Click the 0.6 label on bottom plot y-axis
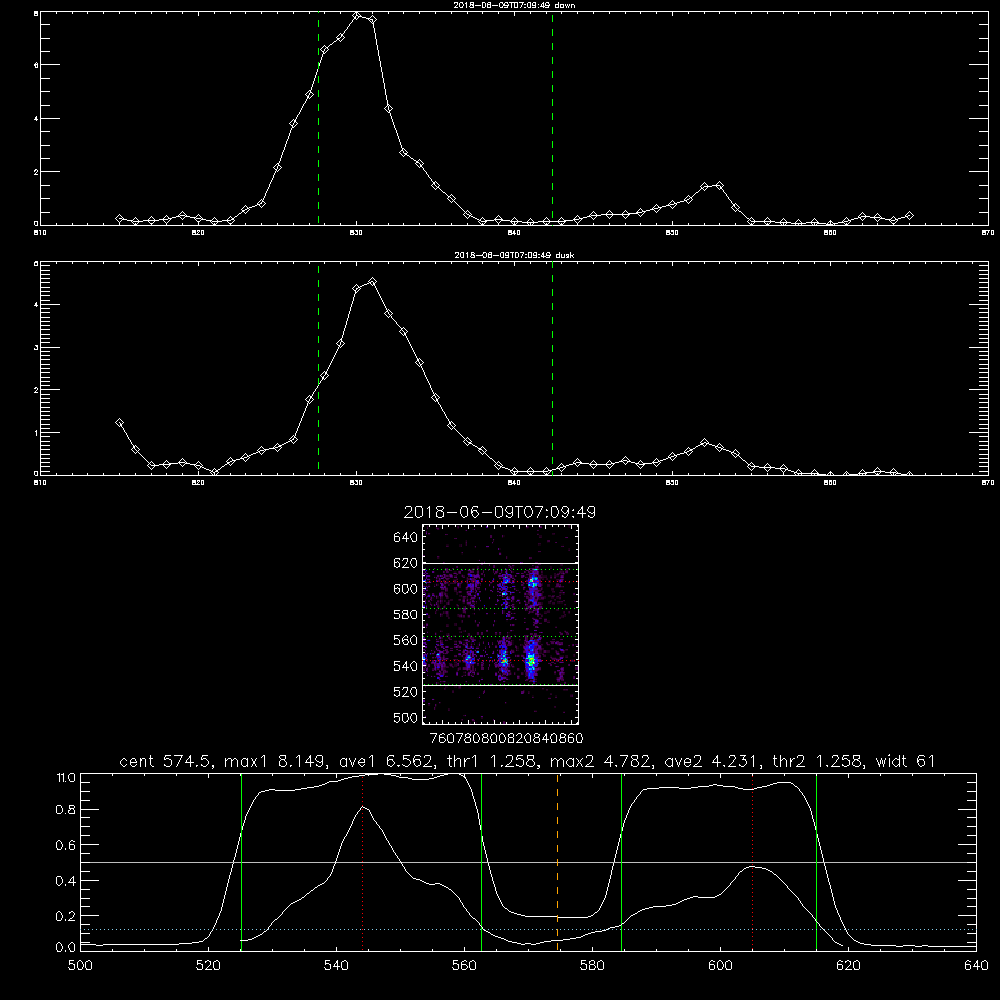1000x1000 pixels. tap(65, 846)
